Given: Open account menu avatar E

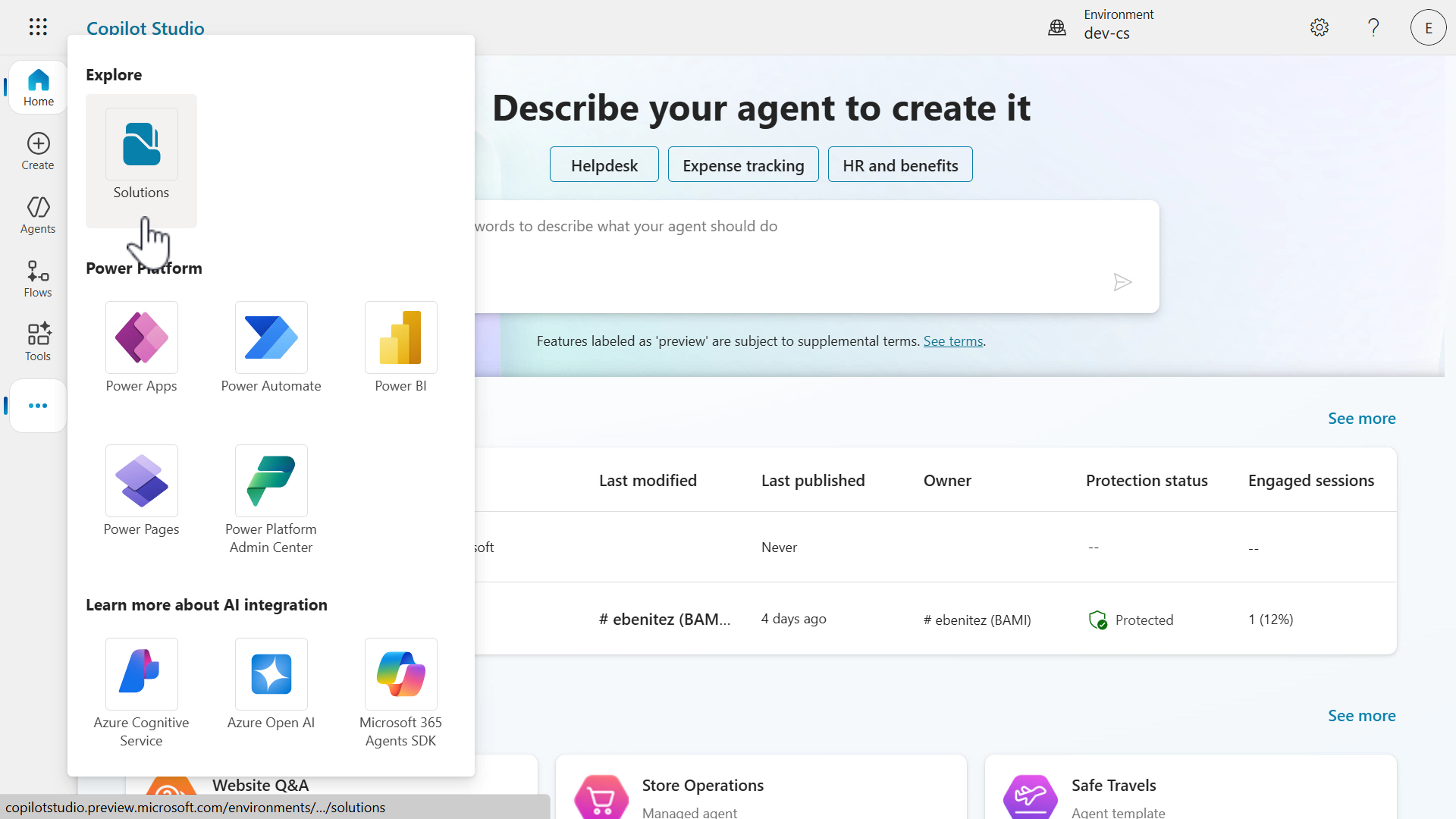Looking at the screenshot, I should (x=1428, y=27).
